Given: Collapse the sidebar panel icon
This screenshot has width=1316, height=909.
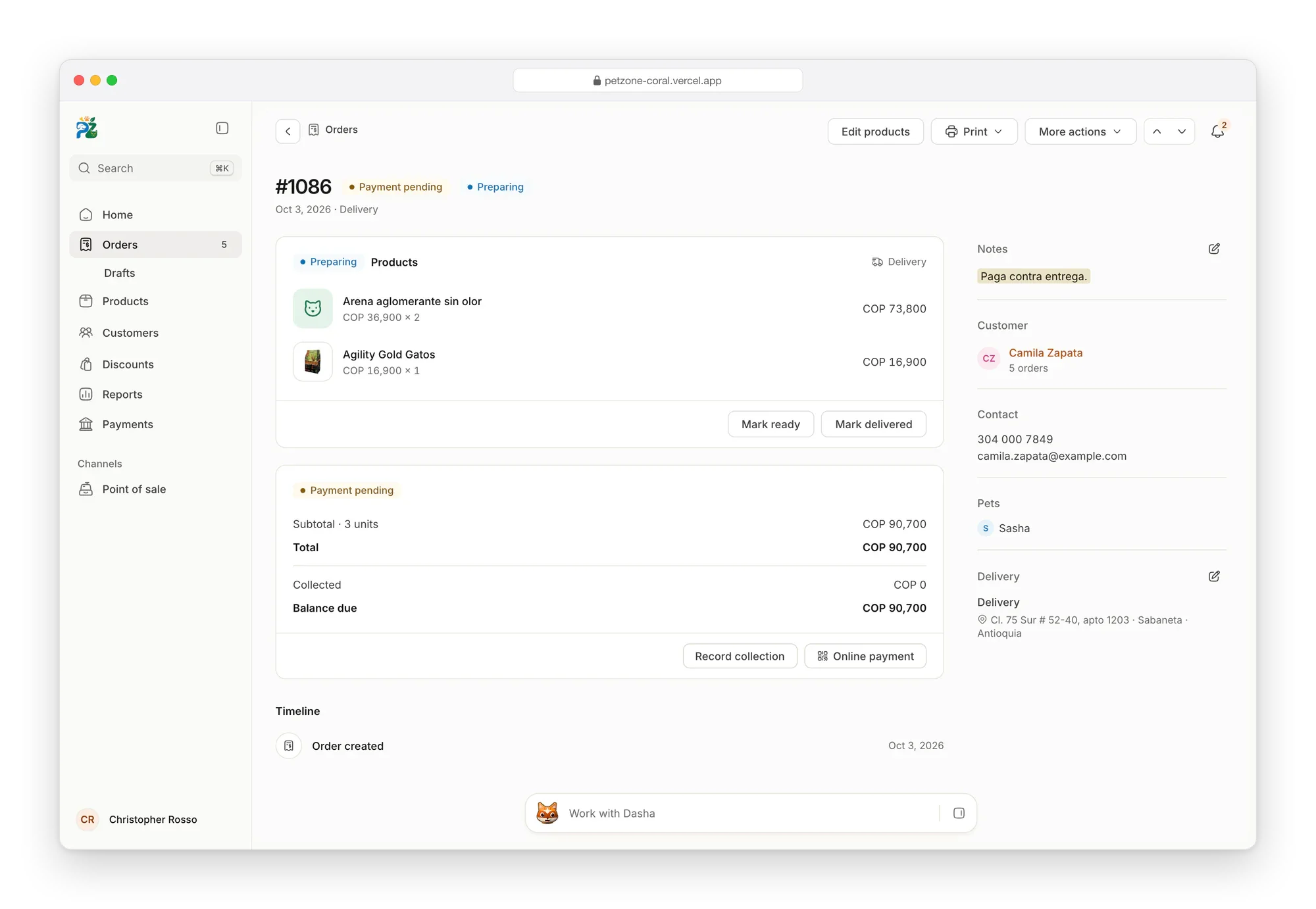Looking at the screenshot, I should coord(222,128).
